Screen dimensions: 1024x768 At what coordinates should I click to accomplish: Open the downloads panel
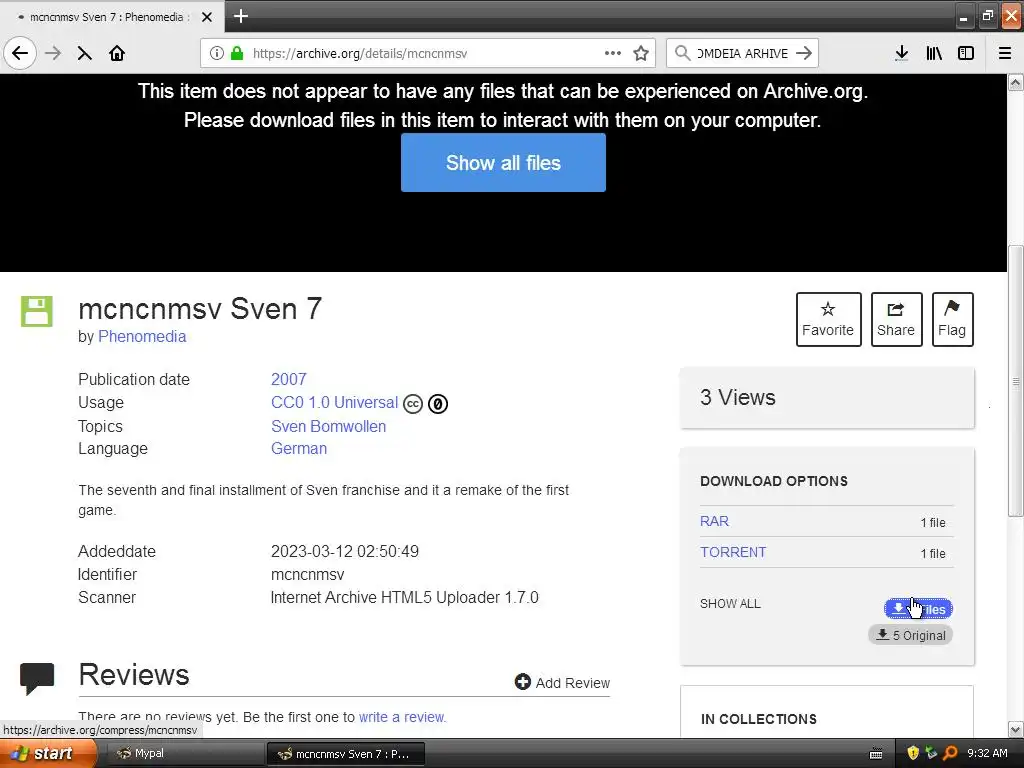click(x=901, y=53)
